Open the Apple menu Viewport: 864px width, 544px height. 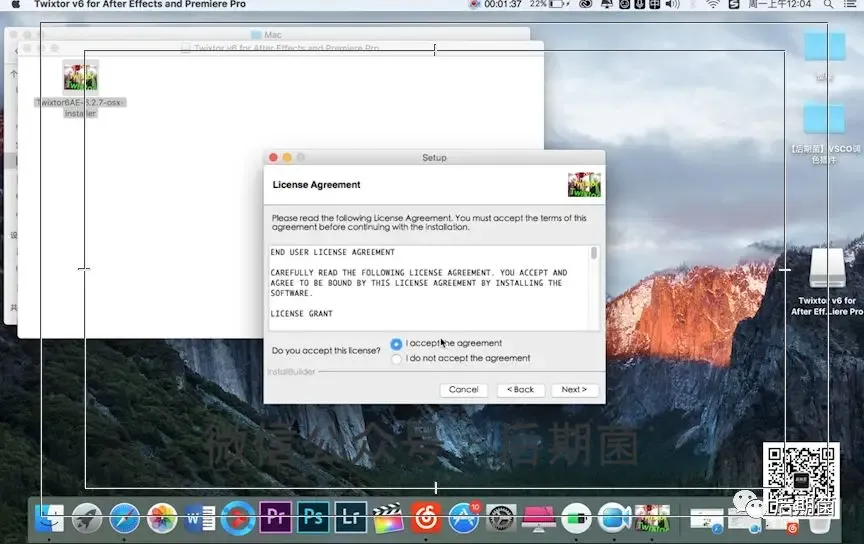[x=16, y=4]
